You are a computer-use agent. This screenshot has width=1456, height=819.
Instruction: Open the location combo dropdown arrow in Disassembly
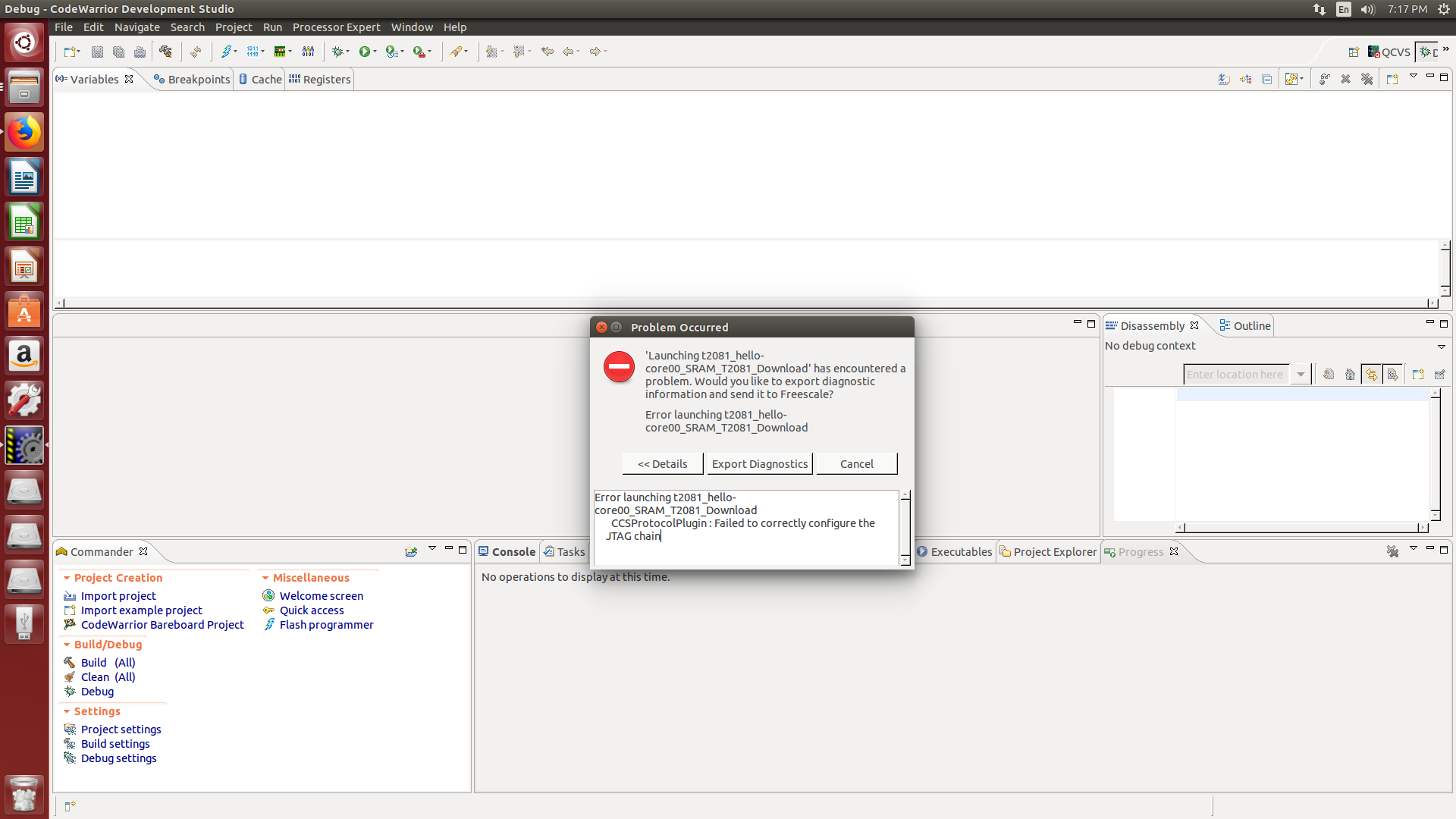[x=1301, y=374]
